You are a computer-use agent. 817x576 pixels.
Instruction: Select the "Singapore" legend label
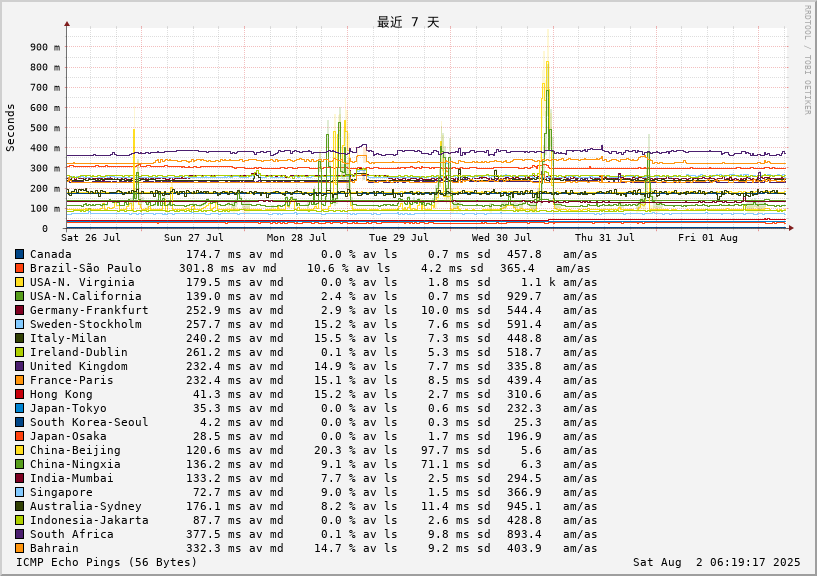click(x=61, y=493)
